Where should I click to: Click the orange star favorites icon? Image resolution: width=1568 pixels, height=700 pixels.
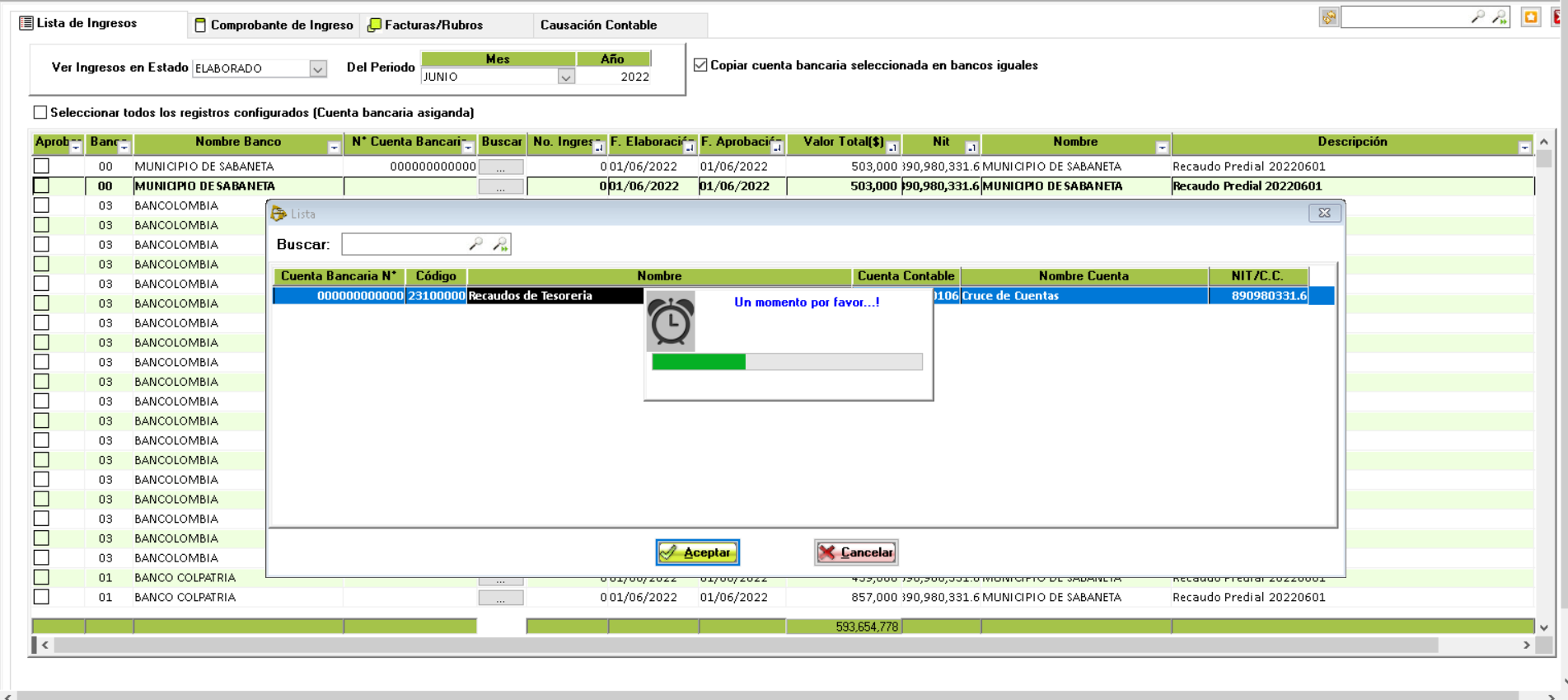1530,17
